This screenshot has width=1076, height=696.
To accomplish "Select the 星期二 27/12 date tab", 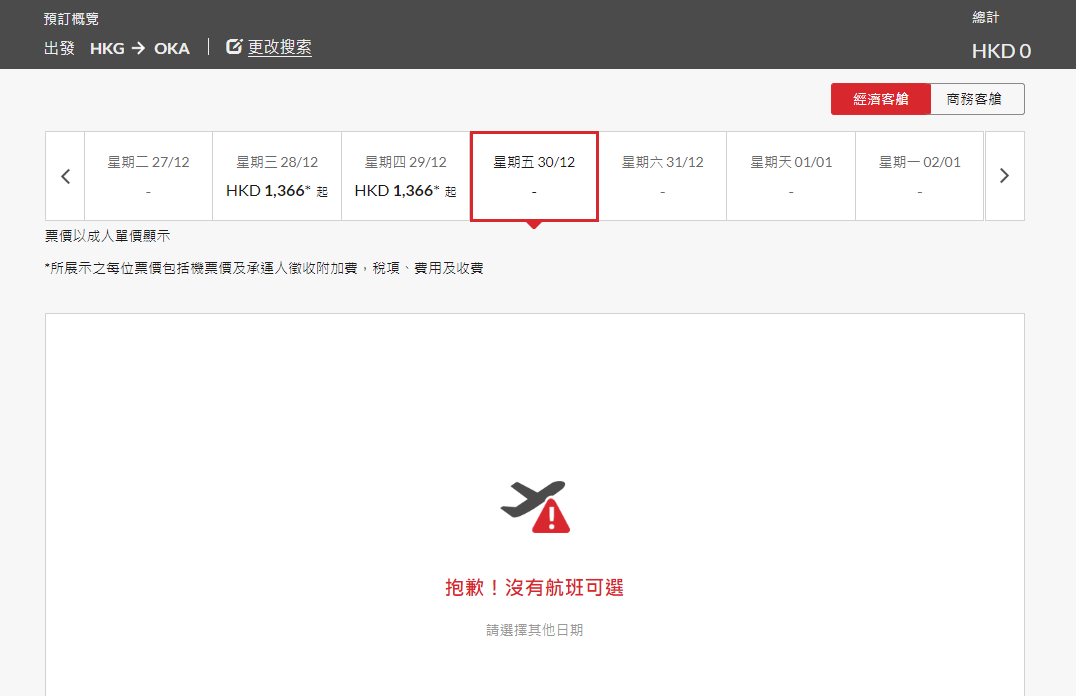I will click(148, 176).
